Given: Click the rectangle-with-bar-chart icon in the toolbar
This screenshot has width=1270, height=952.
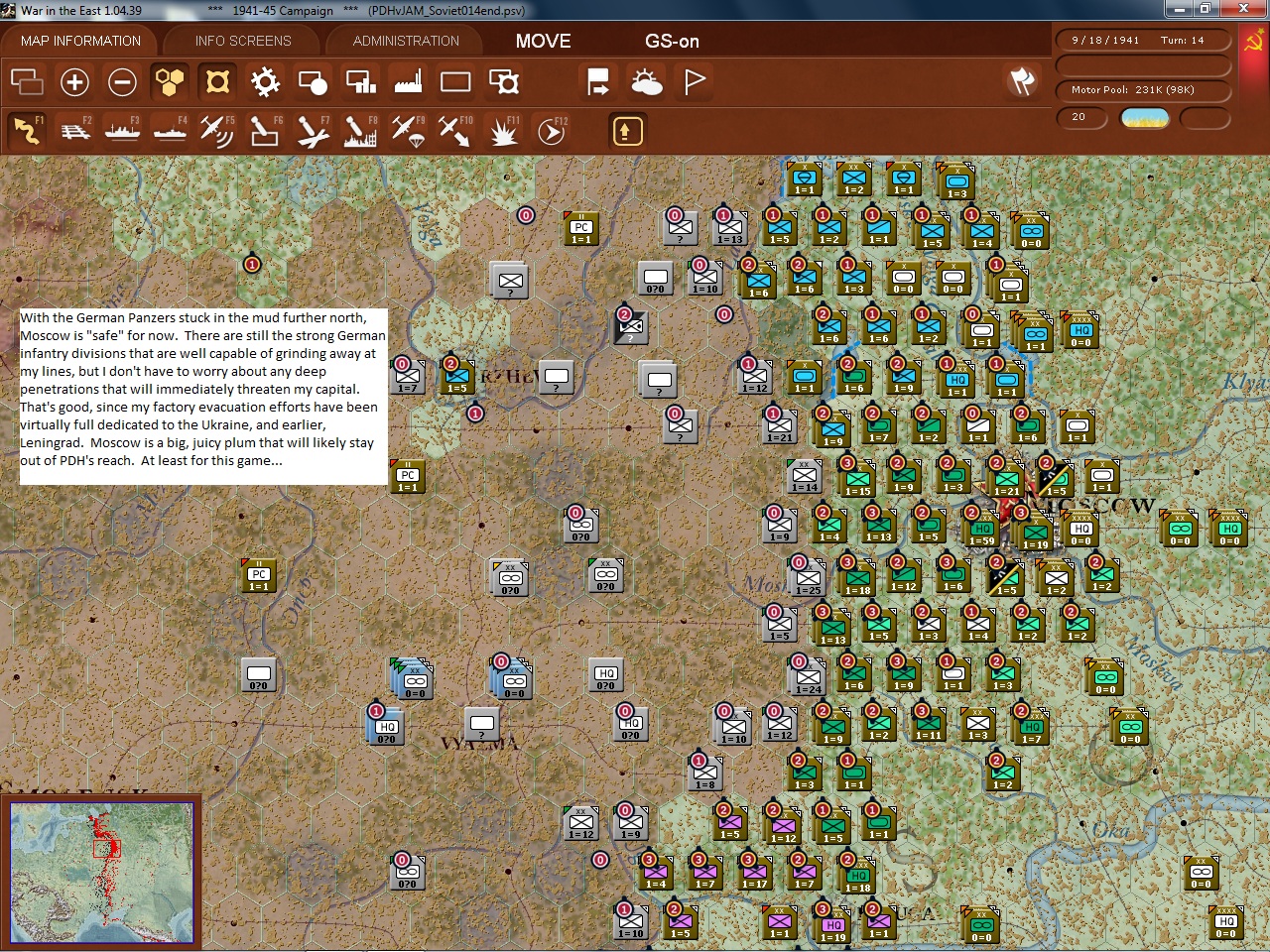Looking at the screenshot, I should (x=360, y=81).
